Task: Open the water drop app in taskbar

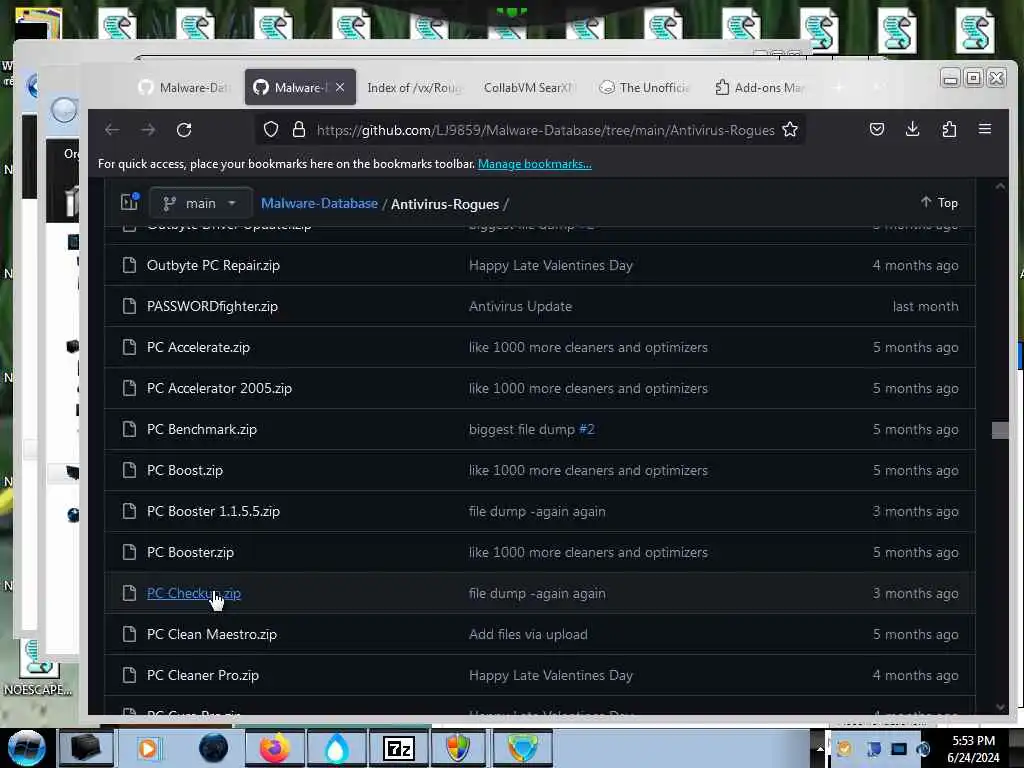Action: click(x=336, y=748)
